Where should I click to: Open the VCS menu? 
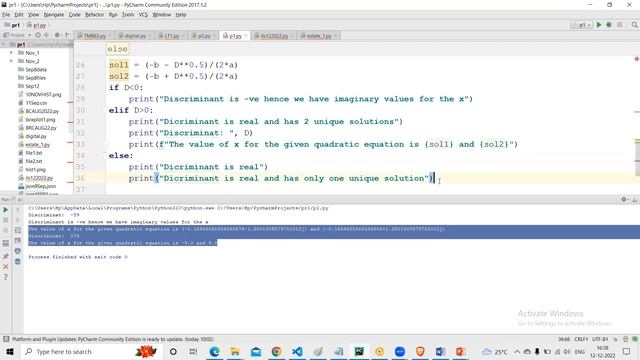143,15
